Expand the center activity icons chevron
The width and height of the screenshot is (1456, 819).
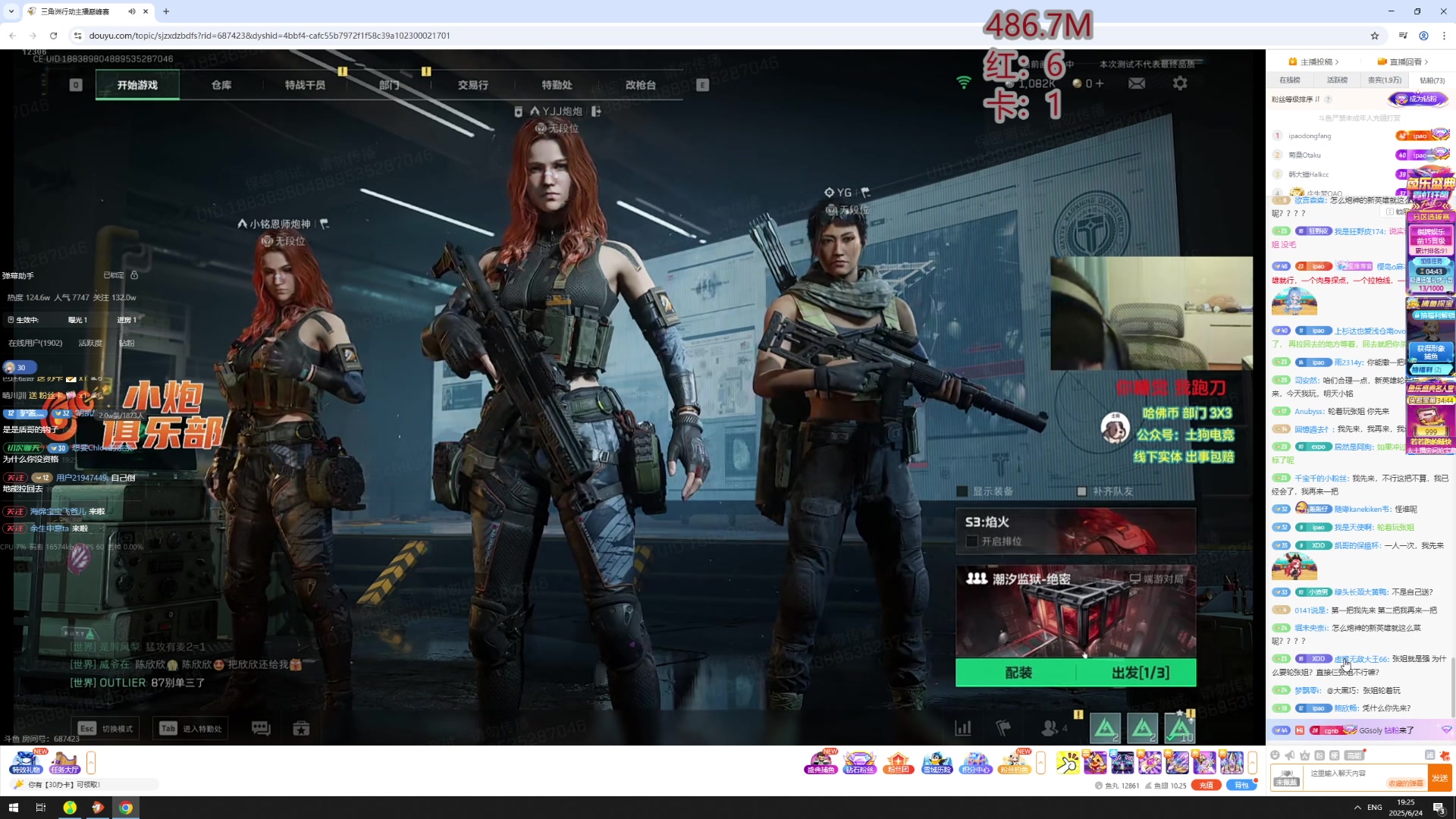[x=1040, y=762]
